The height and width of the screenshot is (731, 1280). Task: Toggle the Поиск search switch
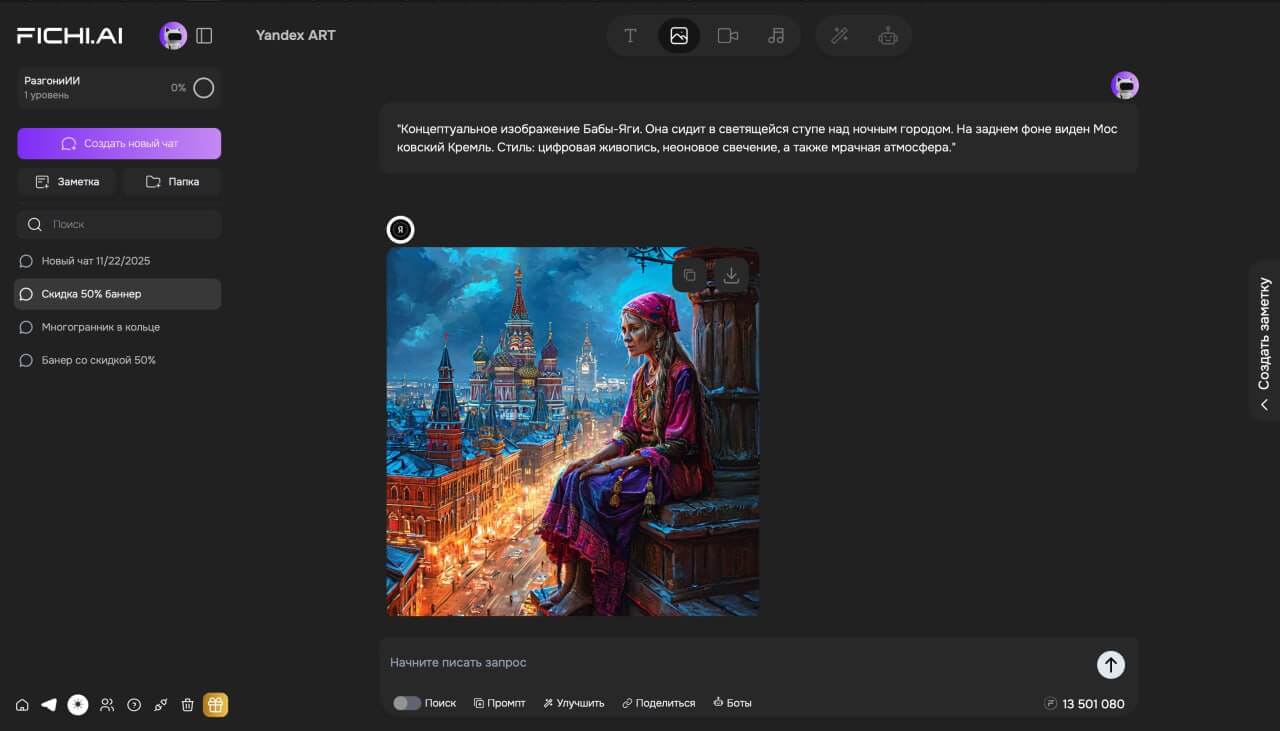point(406,703)
